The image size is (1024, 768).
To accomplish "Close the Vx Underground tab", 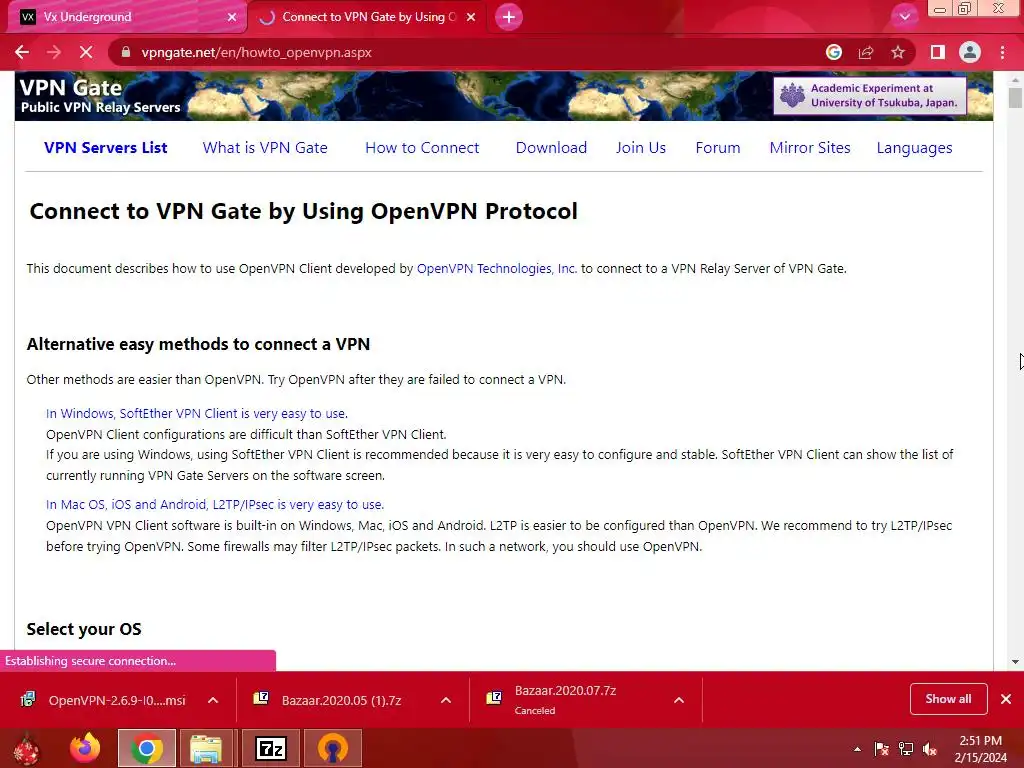I will (x=232, y=17).
